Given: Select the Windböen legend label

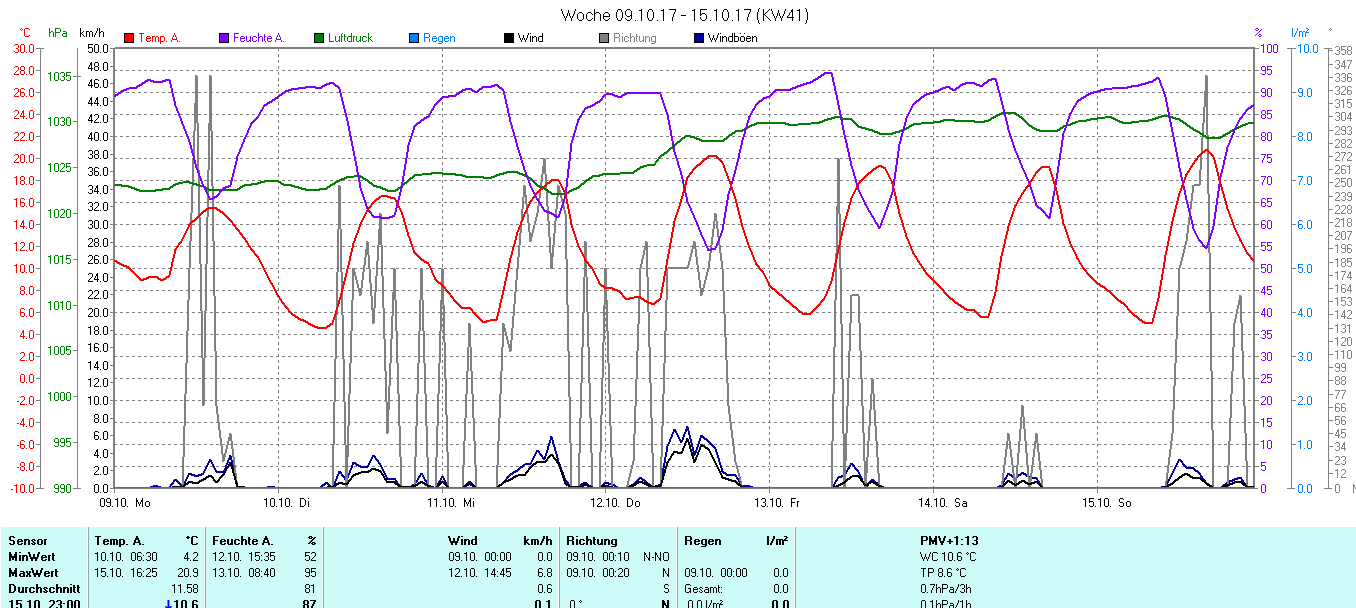Looking at the screenshot, I should tap(732, 38).
